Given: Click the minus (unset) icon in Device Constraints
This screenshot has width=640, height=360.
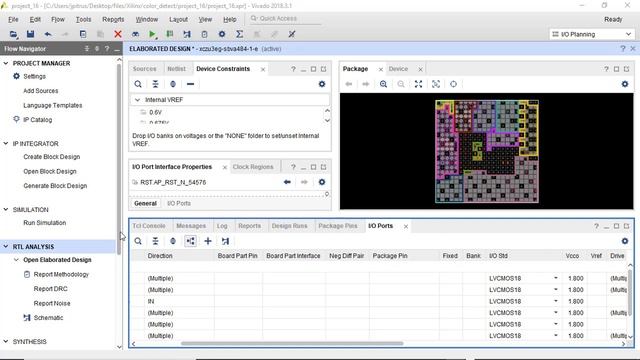Looking at the screenshot, I should pos(190,84).
